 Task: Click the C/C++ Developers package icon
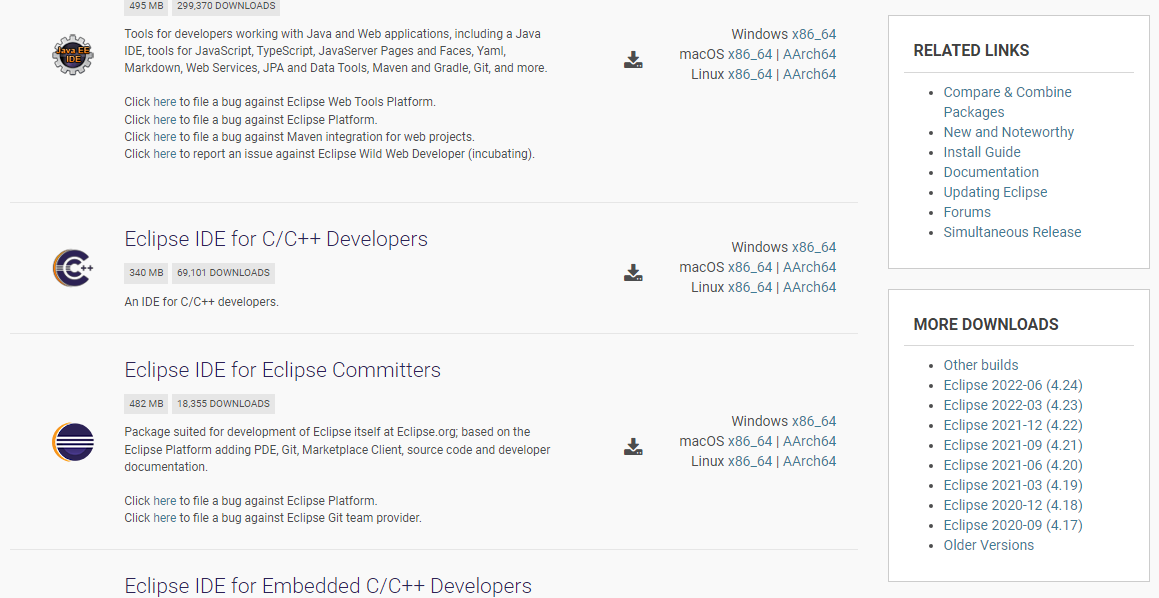[x=72, y=268]
